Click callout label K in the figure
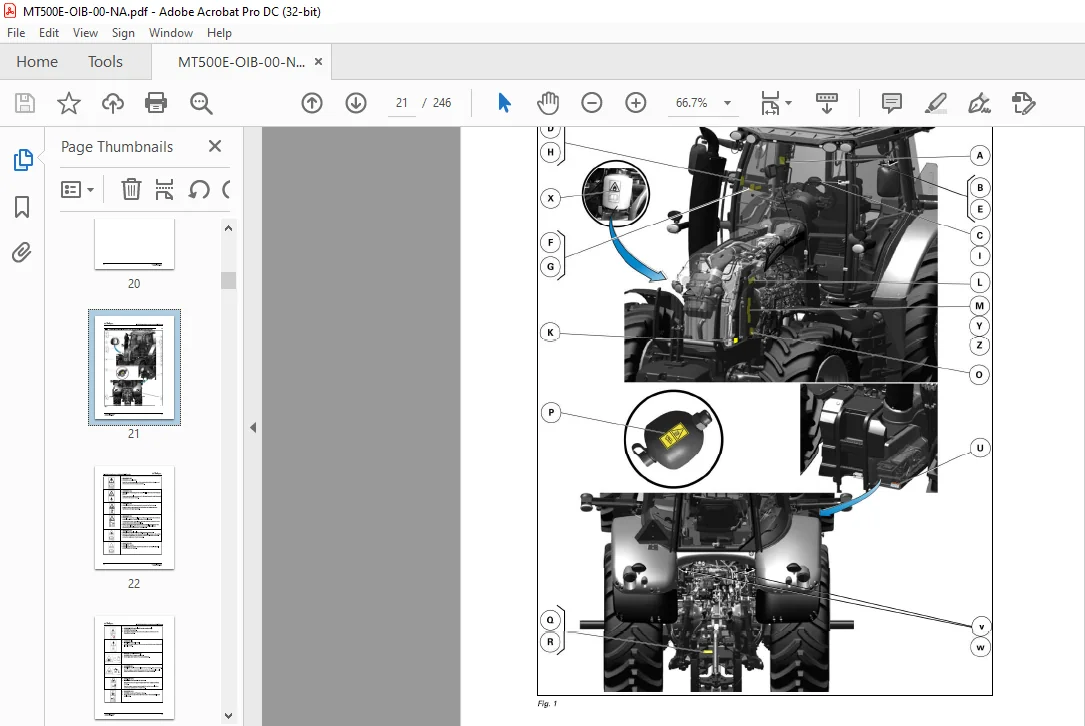This screenshot has height=726, width=1085. [550, 332]
